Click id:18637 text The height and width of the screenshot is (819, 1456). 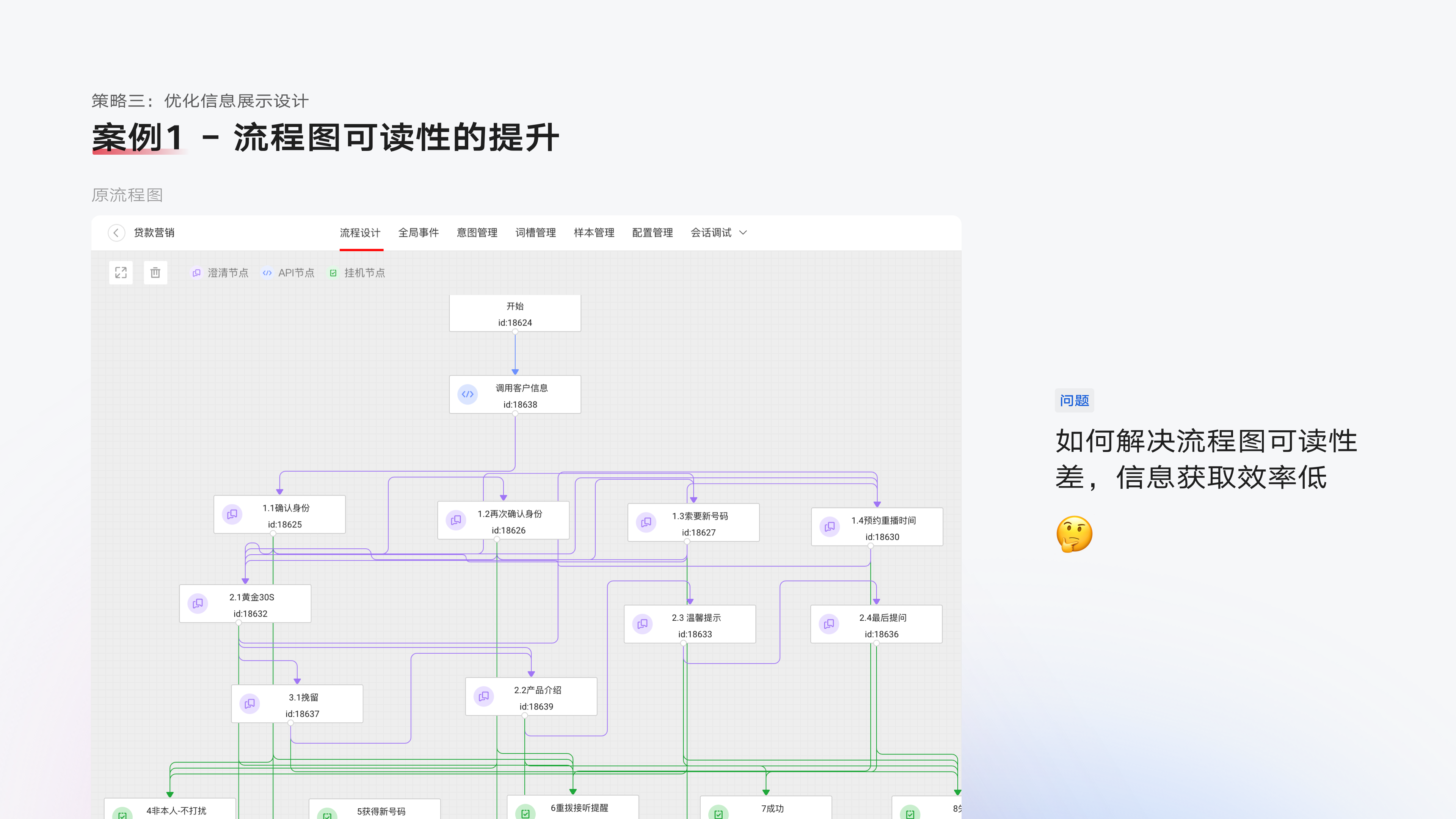coord(303,714)
